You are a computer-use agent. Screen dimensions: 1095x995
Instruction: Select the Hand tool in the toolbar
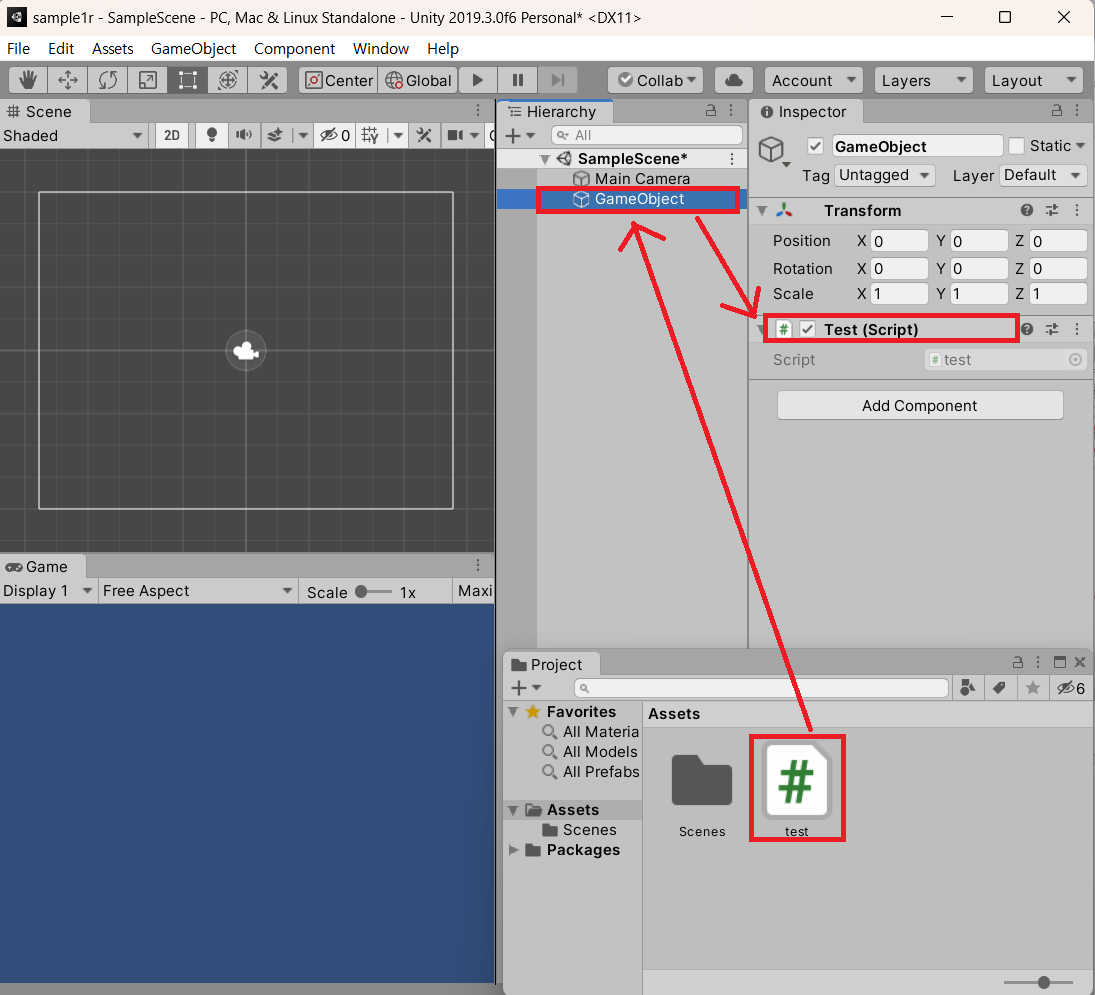pos(28,80)
